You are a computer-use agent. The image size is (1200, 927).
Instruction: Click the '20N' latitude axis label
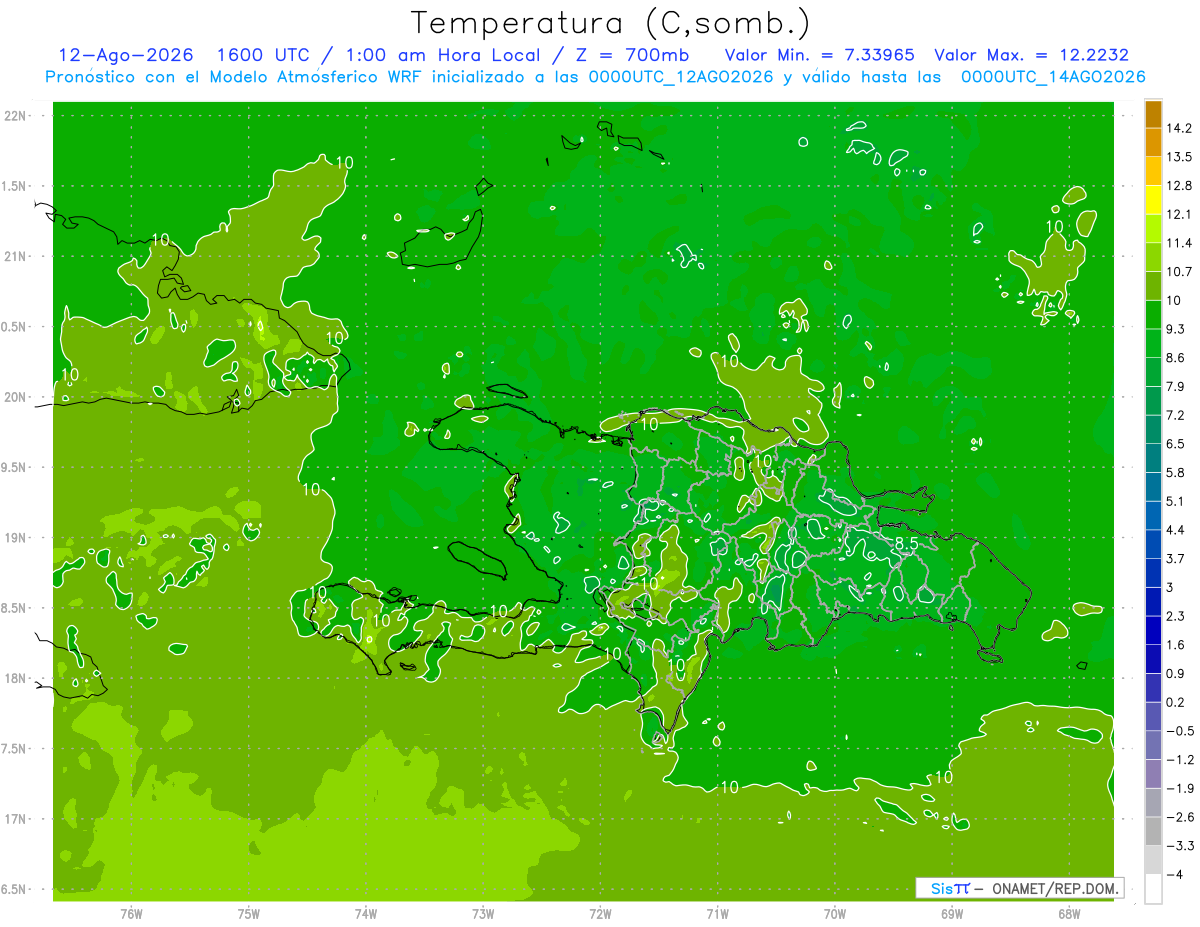(13, 397)
